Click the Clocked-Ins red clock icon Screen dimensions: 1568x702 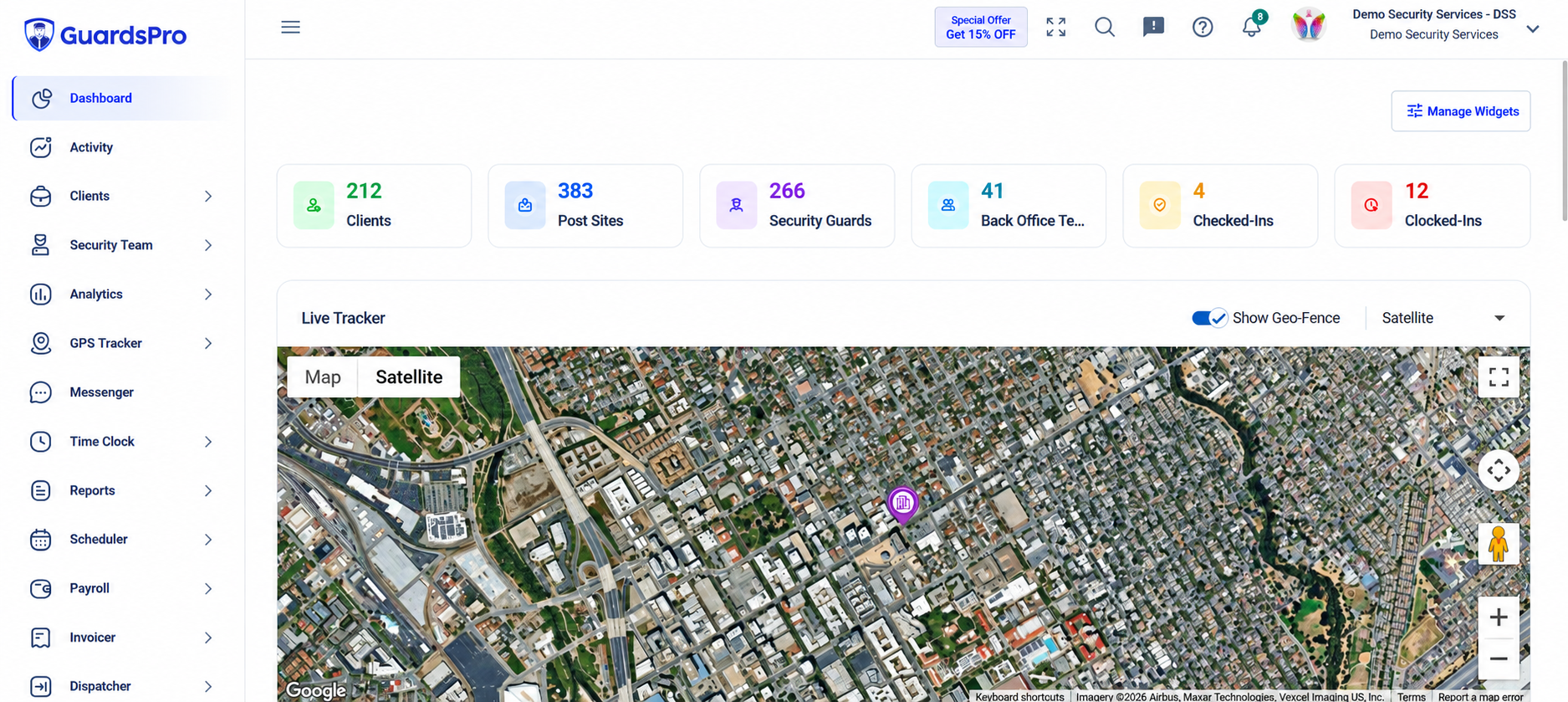[1371, 205]
